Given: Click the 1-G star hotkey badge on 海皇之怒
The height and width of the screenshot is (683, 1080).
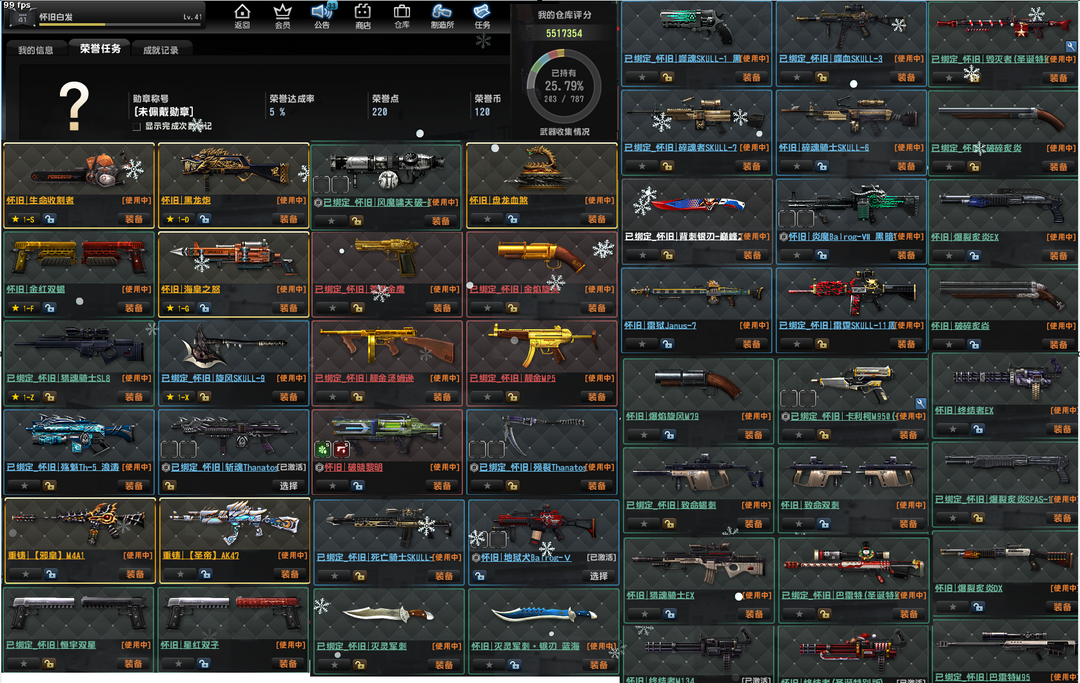Looking at the screenshot, I should pyautogui.click(x=178, y=308).
